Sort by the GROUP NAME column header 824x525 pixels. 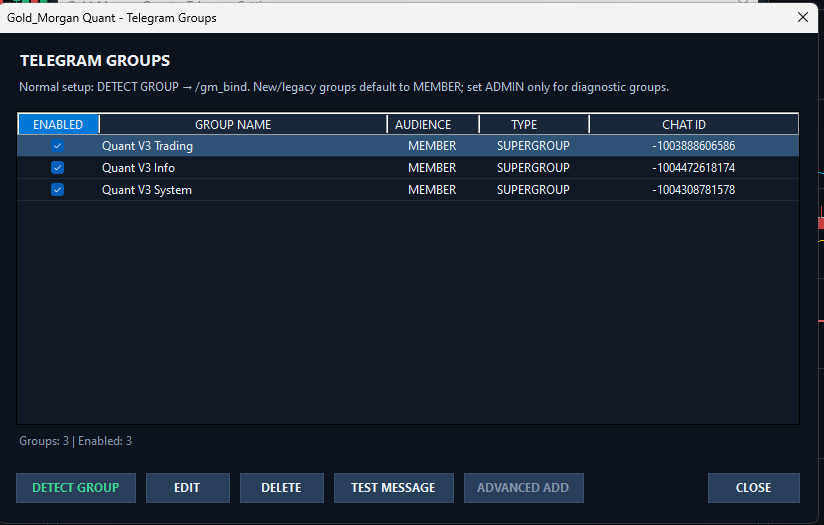[x=243, y=125]
